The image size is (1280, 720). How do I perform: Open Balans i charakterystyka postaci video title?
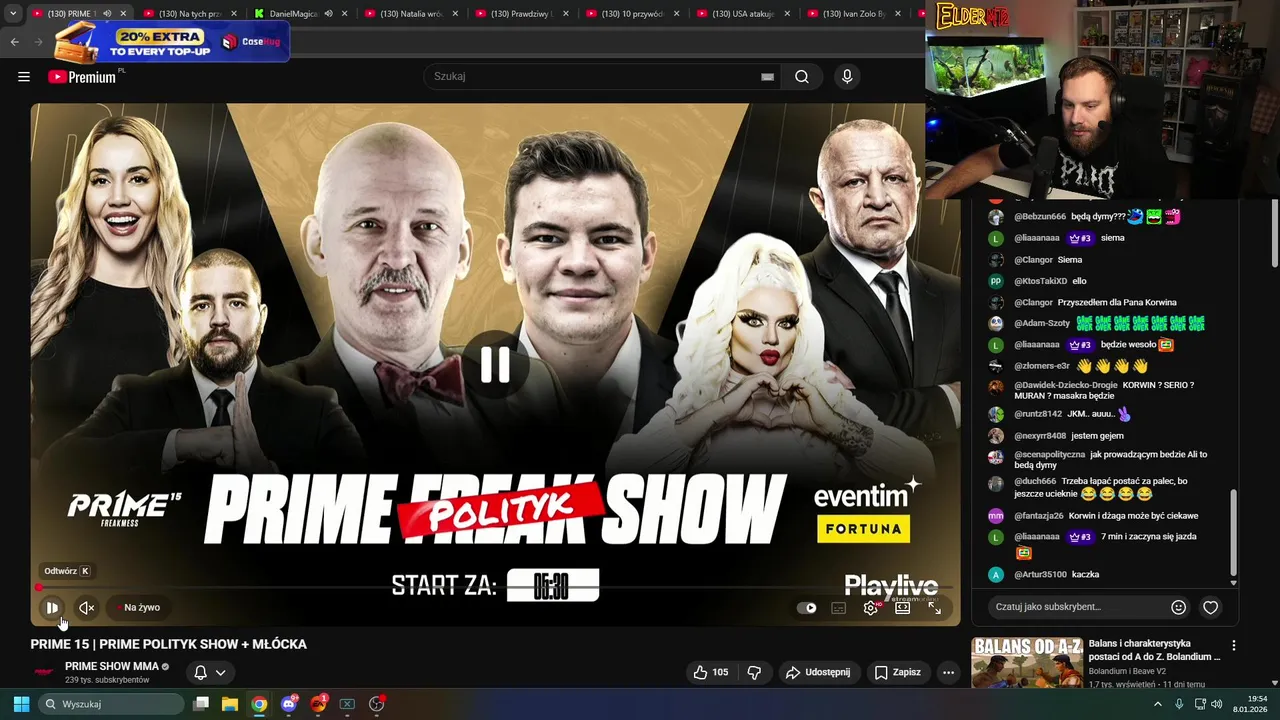[x=1154, y=650]
